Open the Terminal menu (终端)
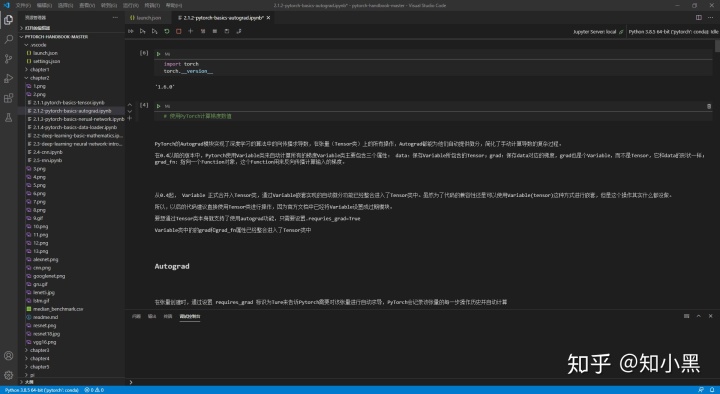 tap(152, 6)
